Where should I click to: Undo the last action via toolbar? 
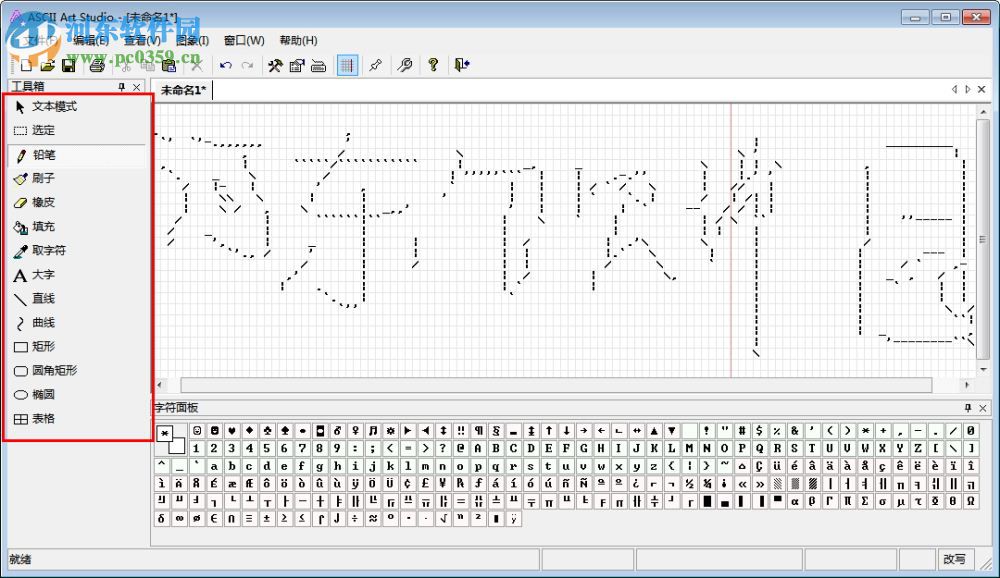(x=225, y=65)
